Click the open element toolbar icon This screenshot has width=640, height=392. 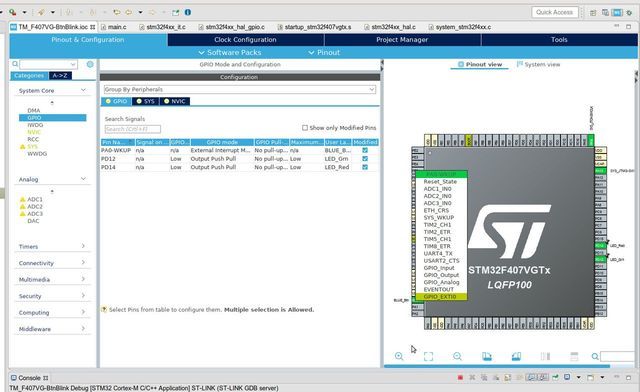(x=41, y=12)
